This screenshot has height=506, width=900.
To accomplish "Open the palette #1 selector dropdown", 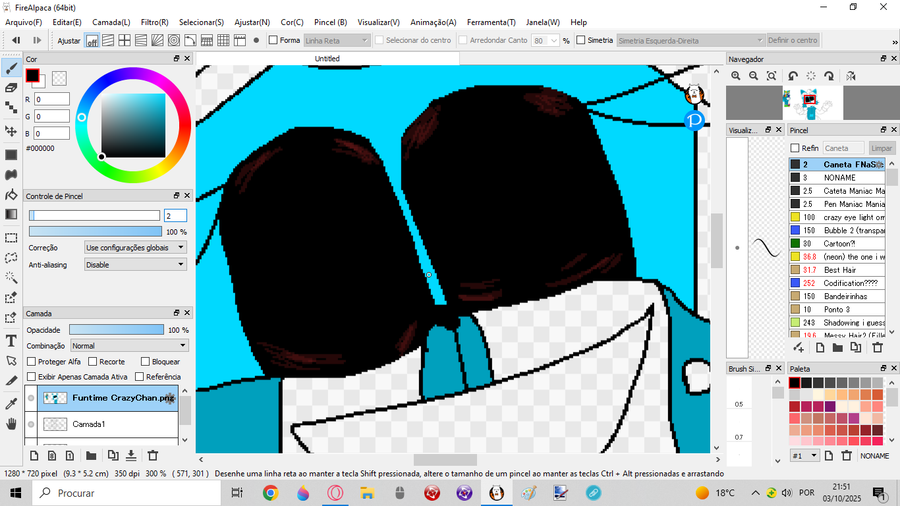I will pos(804,456).
